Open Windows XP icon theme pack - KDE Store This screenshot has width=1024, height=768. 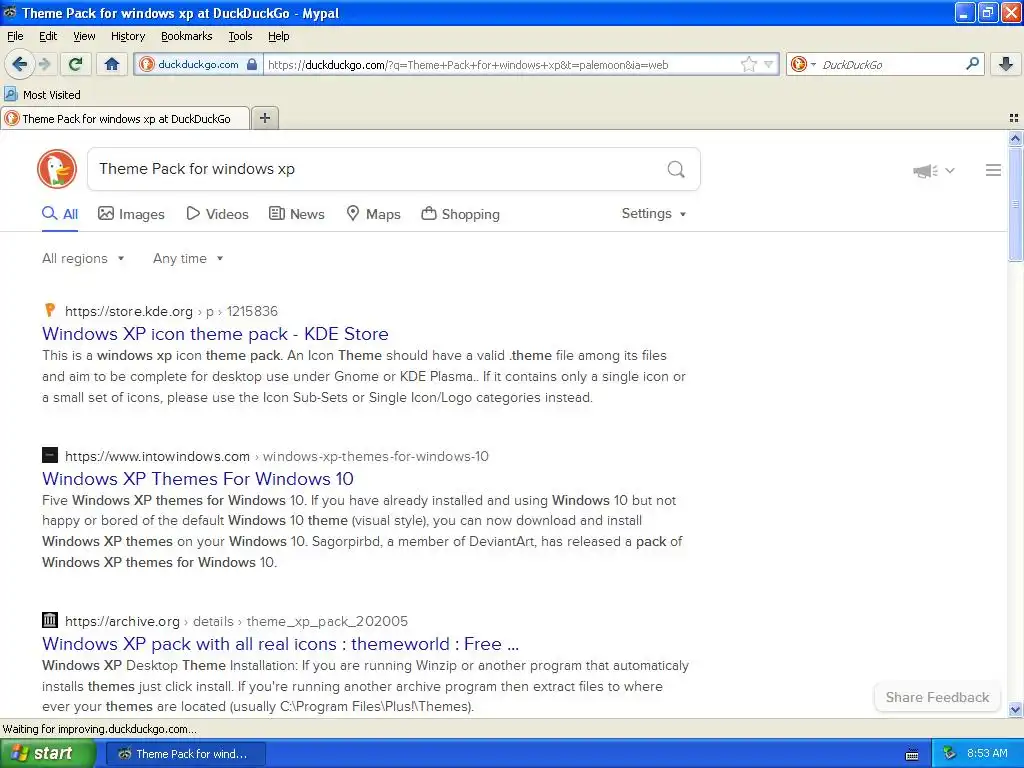pos(215,334)
